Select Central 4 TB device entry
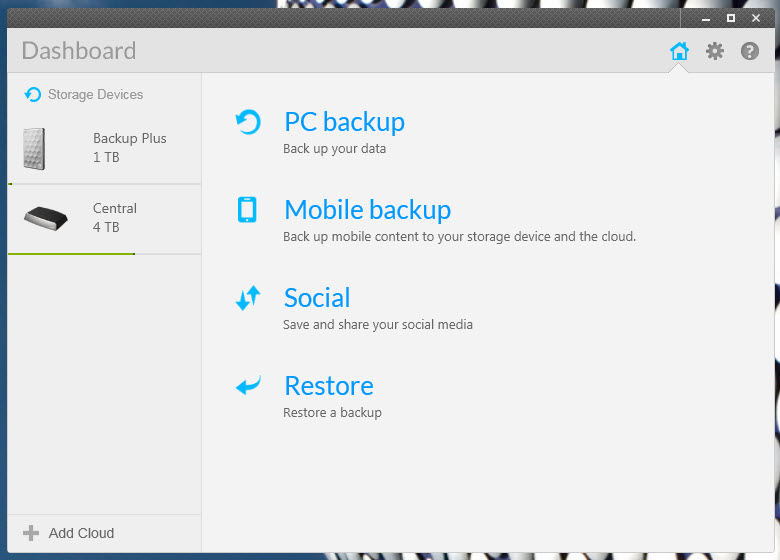The image size is (780, 560). click(104, 219)
